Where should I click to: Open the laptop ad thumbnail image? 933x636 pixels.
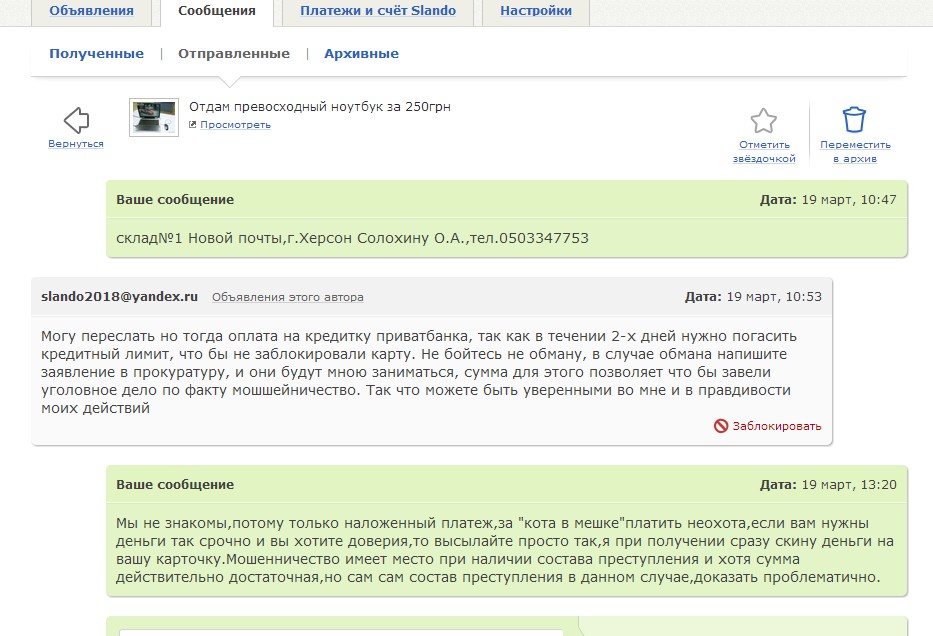154,117
